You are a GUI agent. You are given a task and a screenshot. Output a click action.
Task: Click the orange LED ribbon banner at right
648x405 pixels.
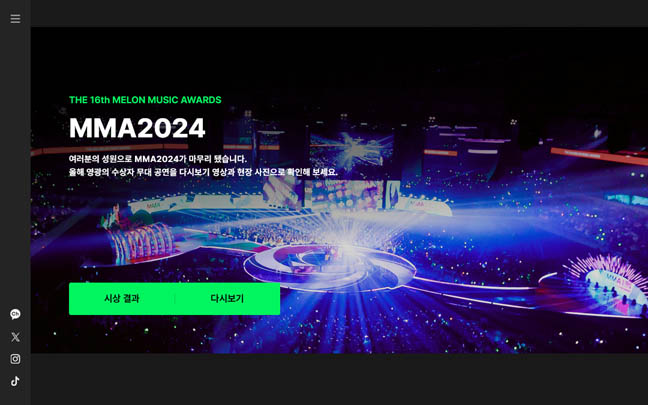point(599,156)
